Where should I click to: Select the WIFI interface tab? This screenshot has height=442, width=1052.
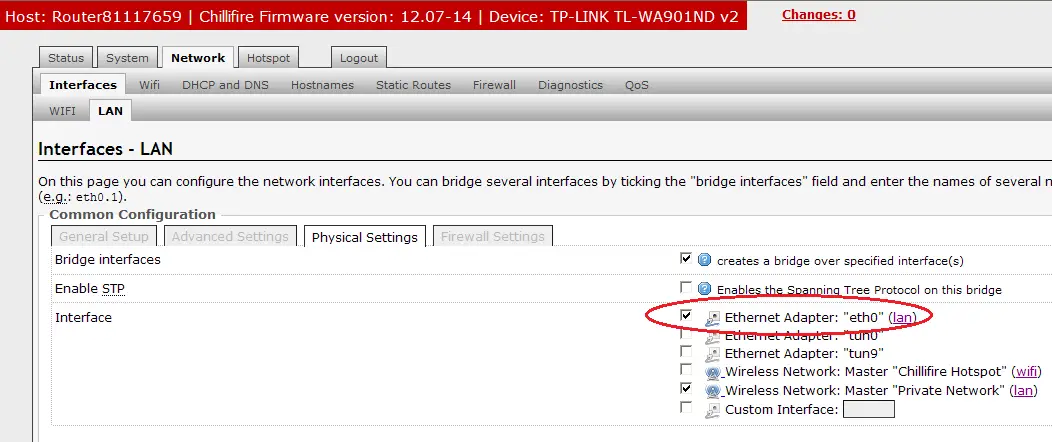(62, 111)
